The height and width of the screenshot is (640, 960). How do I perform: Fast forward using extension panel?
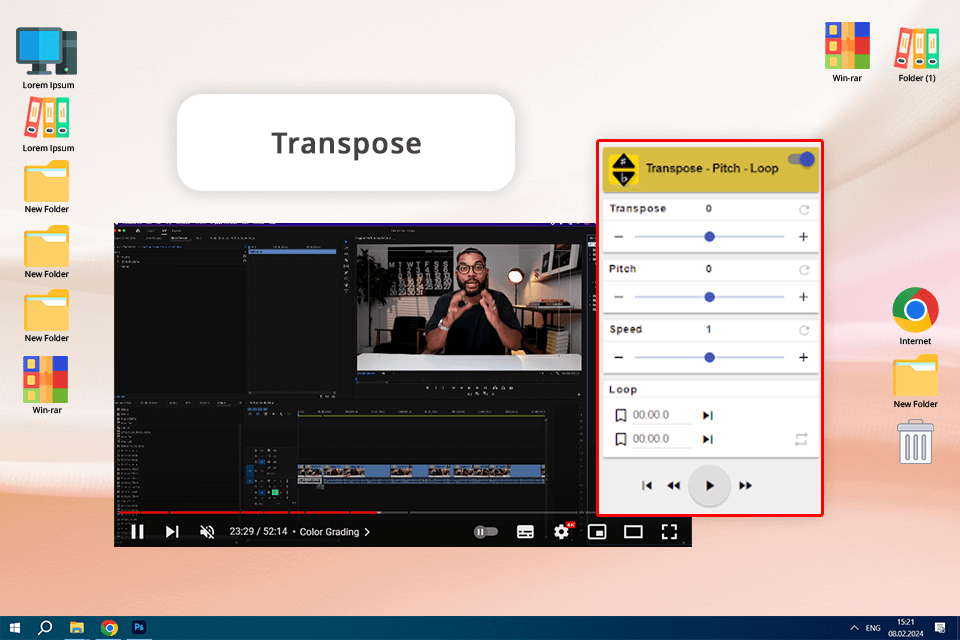[745, 486]
